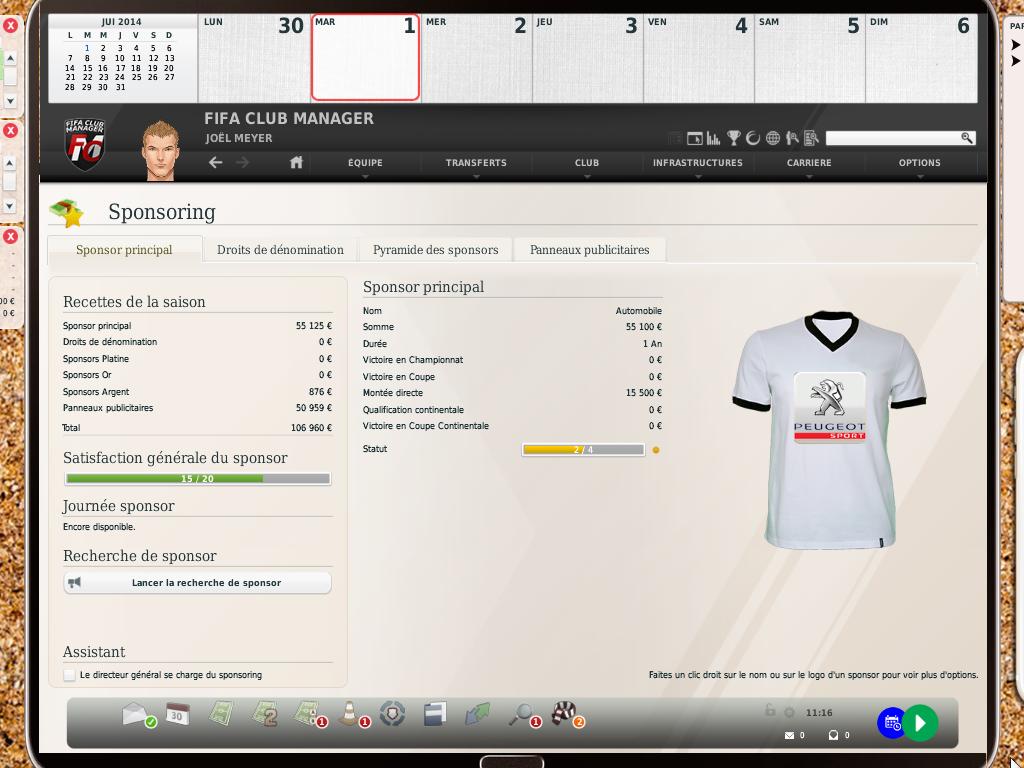1024x768 pixels.
Task: Select DIM 6 in the week calendar
Action: (x=921, y=57)
